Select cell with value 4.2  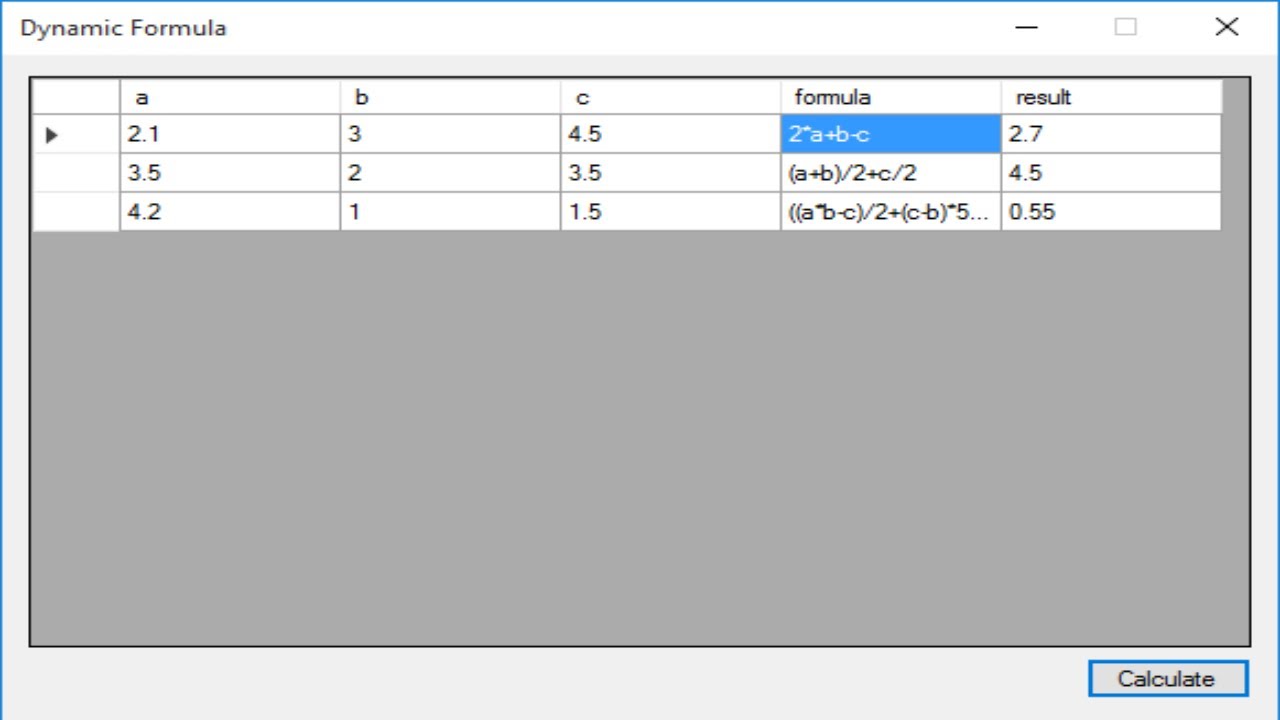pyautogui.click(x=230, y=212)
